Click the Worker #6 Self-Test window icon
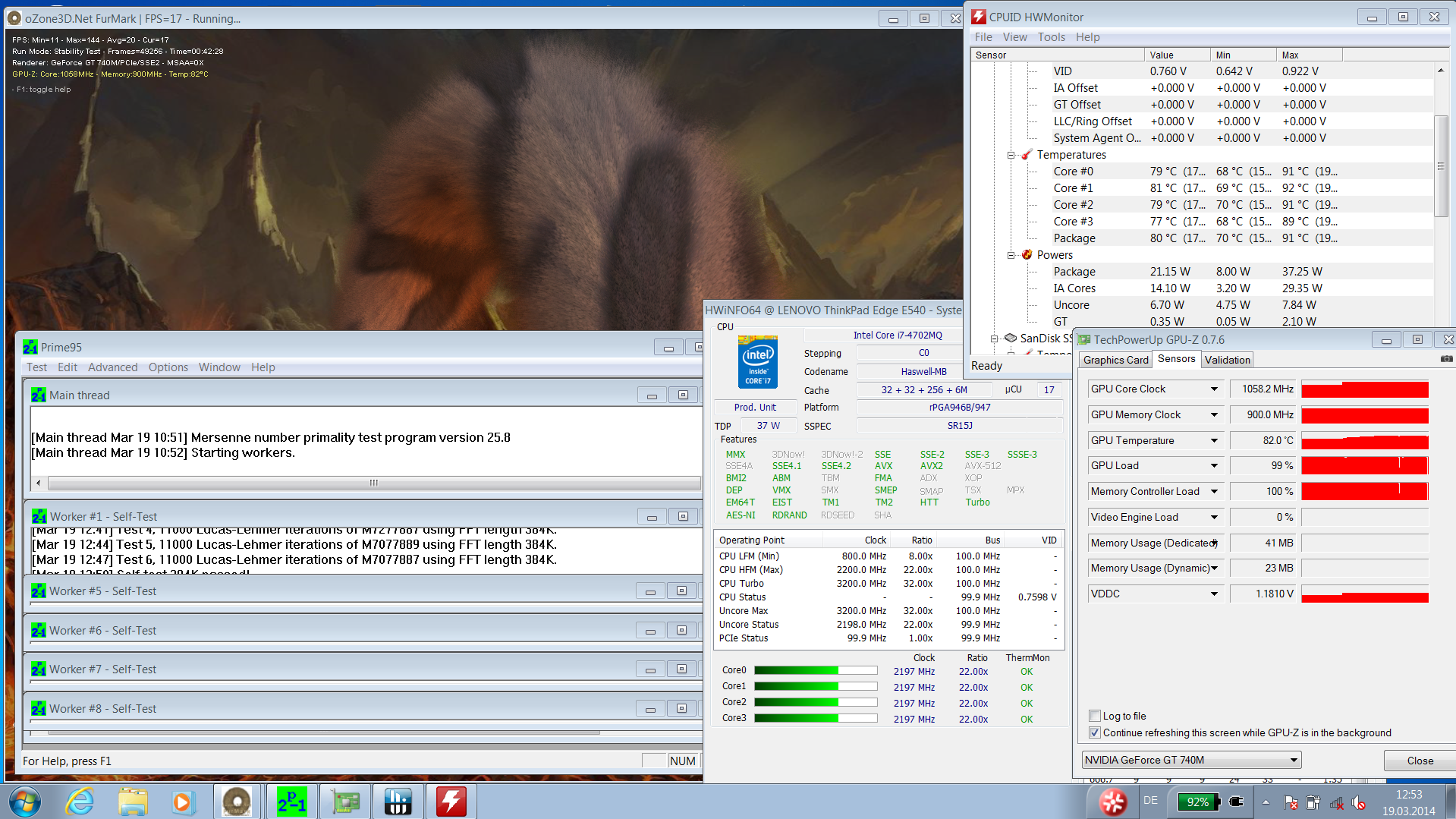This screenshot has width=1456, height=819. (39, 630)
